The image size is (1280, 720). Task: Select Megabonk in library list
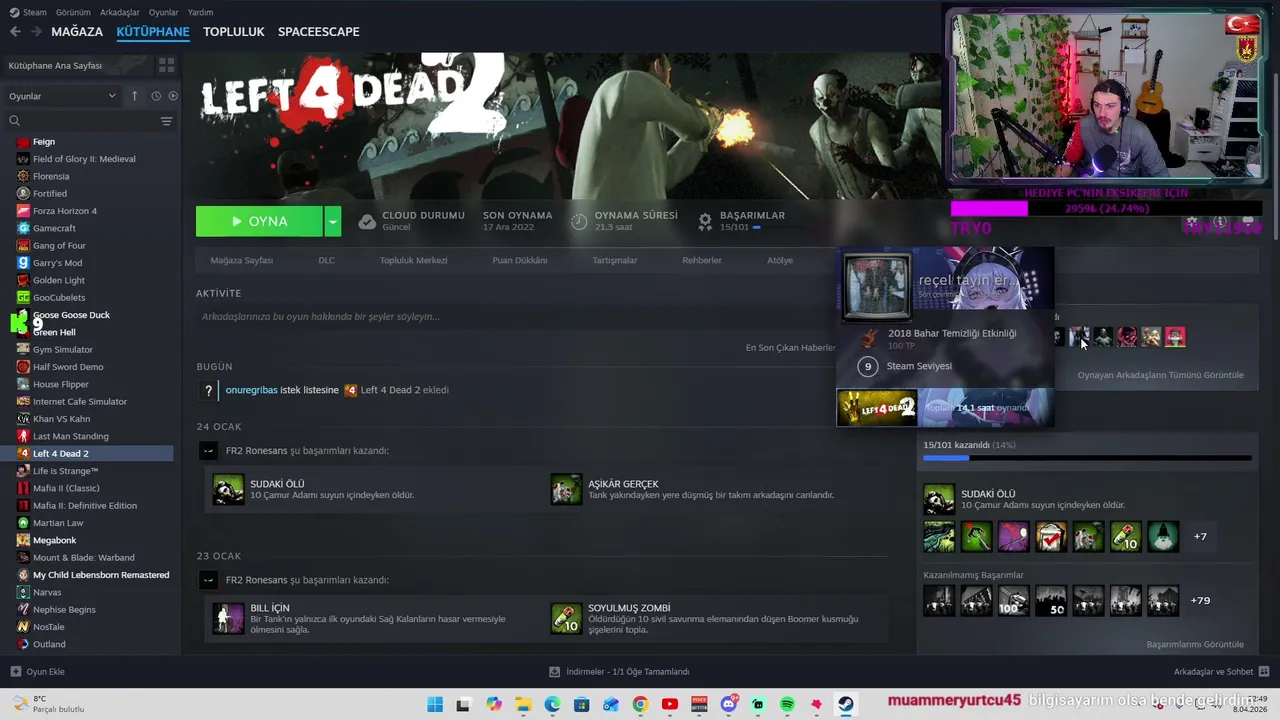point(54,540)
